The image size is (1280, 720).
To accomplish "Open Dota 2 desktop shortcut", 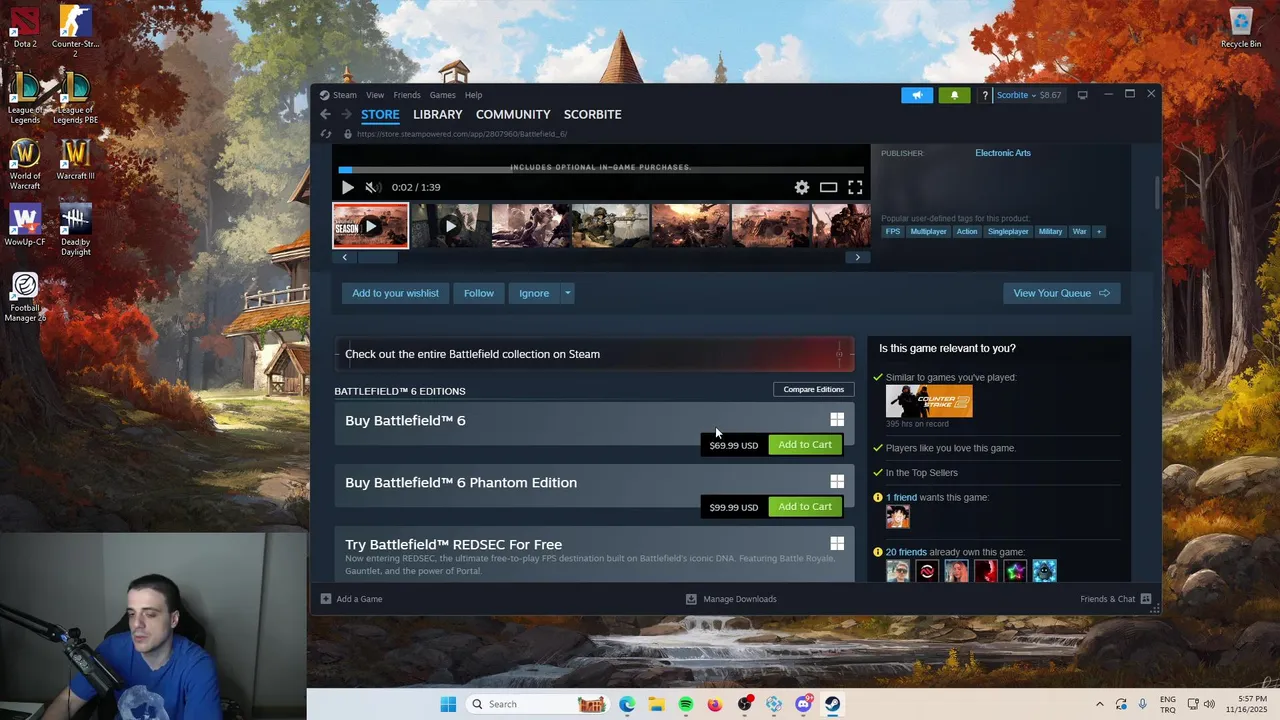I will (x=25, y=26).
